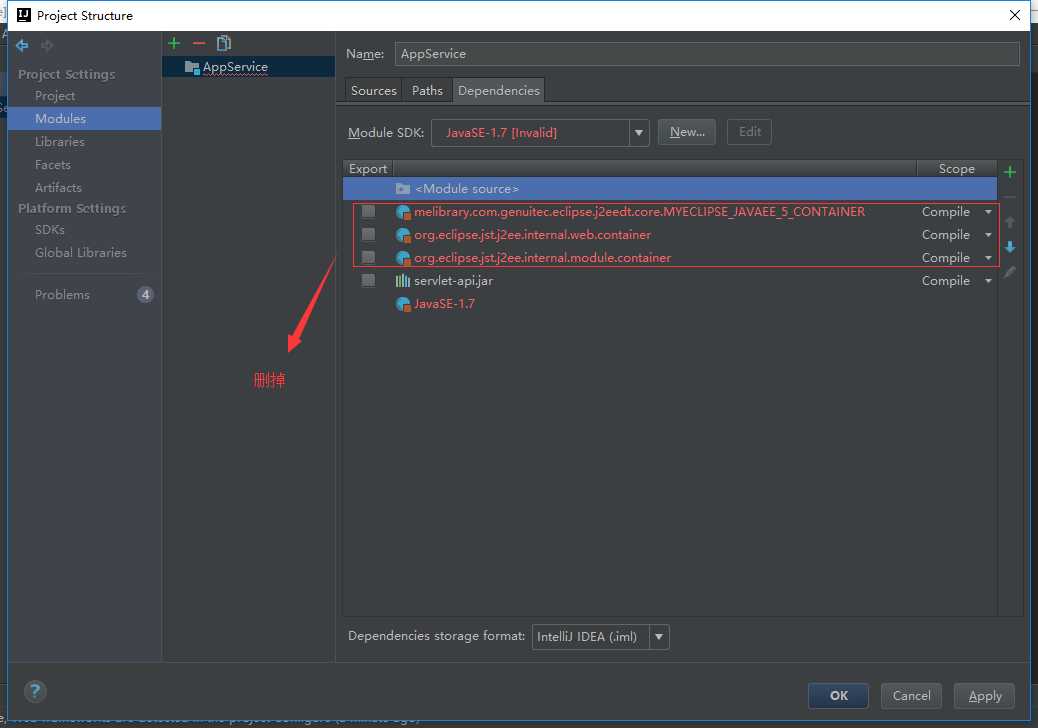The height and width of the screenshot is (728, 1038).
Task: Click the JavaSE-1.7 SDK icon
Action: point(402,304)
